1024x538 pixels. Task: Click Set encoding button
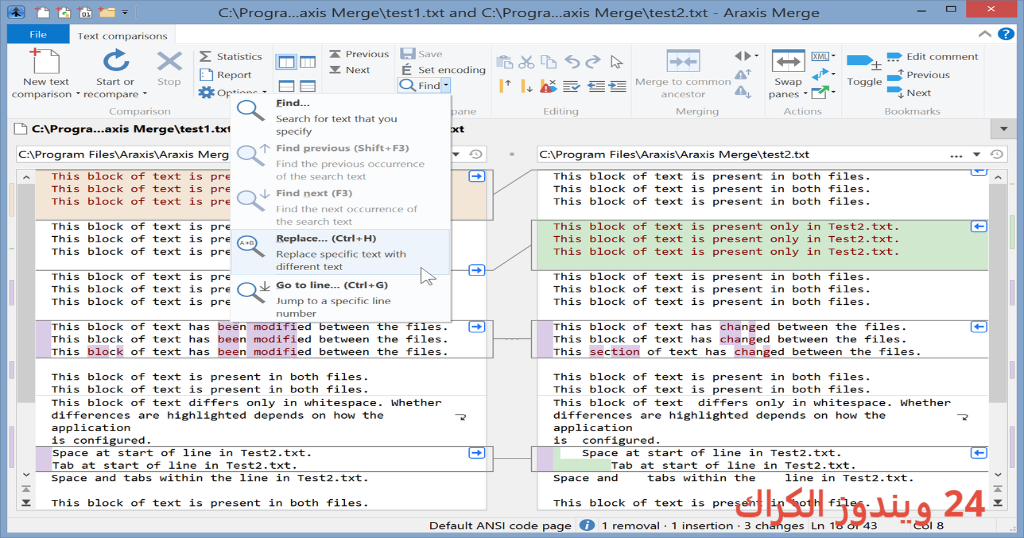pyautogui.click(x=443, y=69)
